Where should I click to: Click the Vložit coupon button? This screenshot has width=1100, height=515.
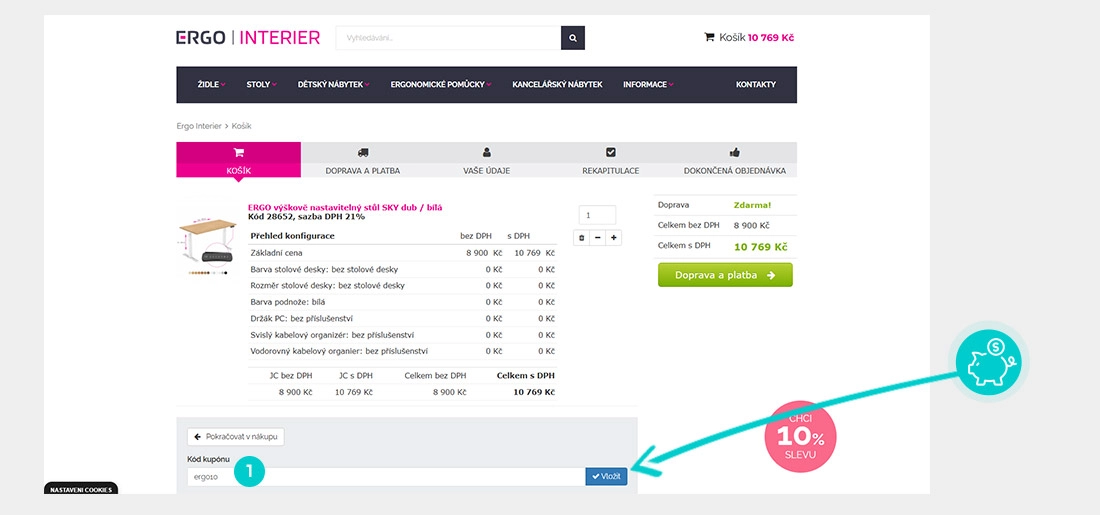(606, 476)
